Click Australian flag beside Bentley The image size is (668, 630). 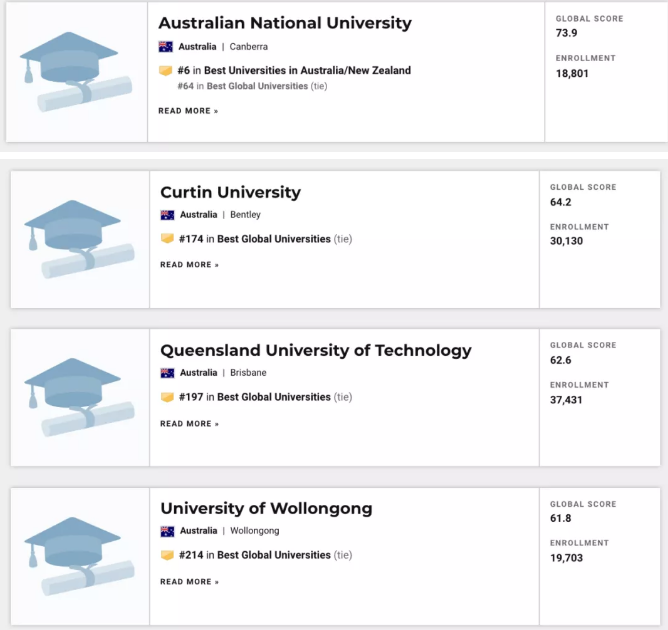point(168,215)
